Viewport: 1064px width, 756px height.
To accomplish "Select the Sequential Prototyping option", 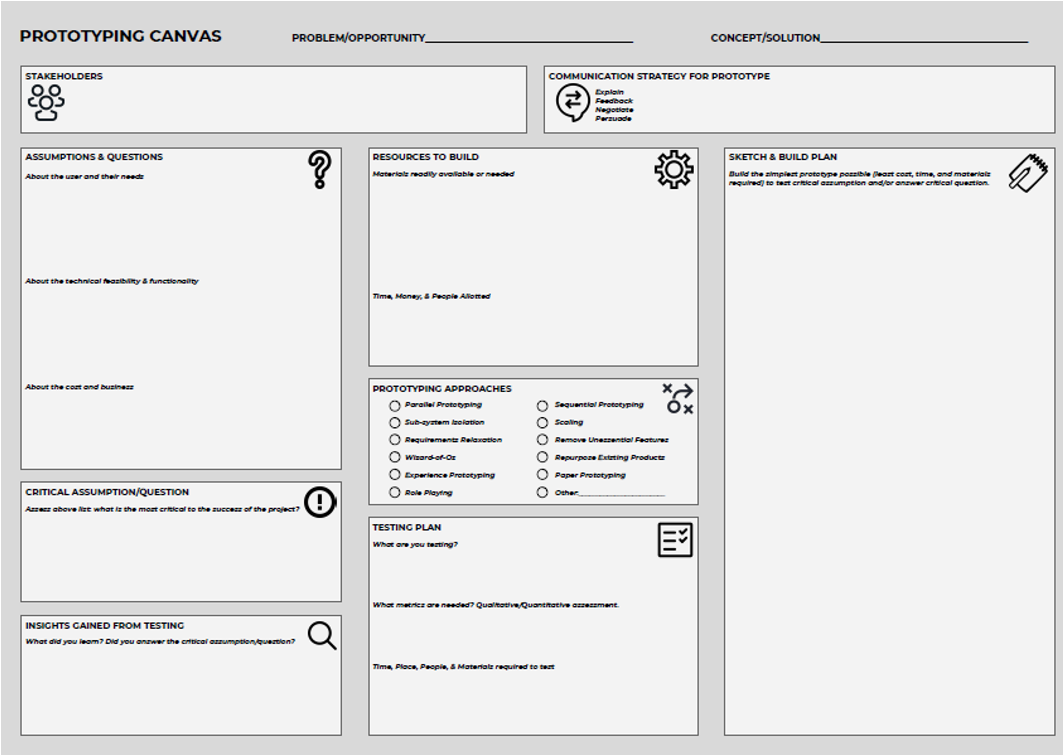I will tap(542, 406).
